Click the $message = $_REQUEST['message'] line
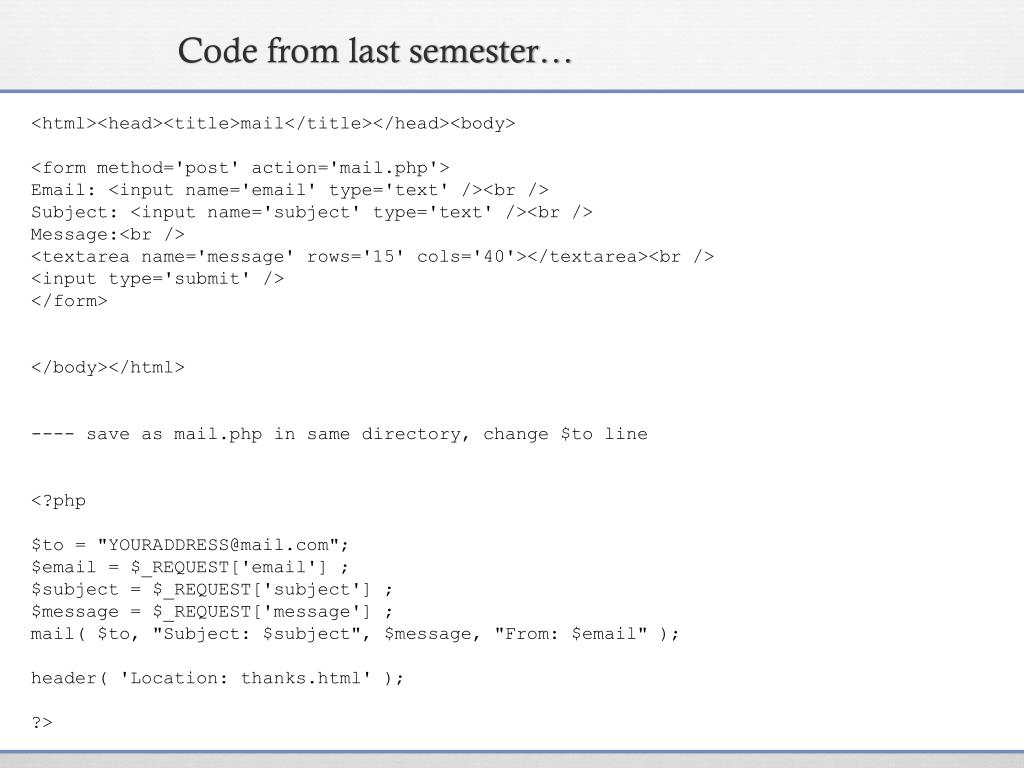This screenshot has height=768, width=1024. tap(212, 611)
